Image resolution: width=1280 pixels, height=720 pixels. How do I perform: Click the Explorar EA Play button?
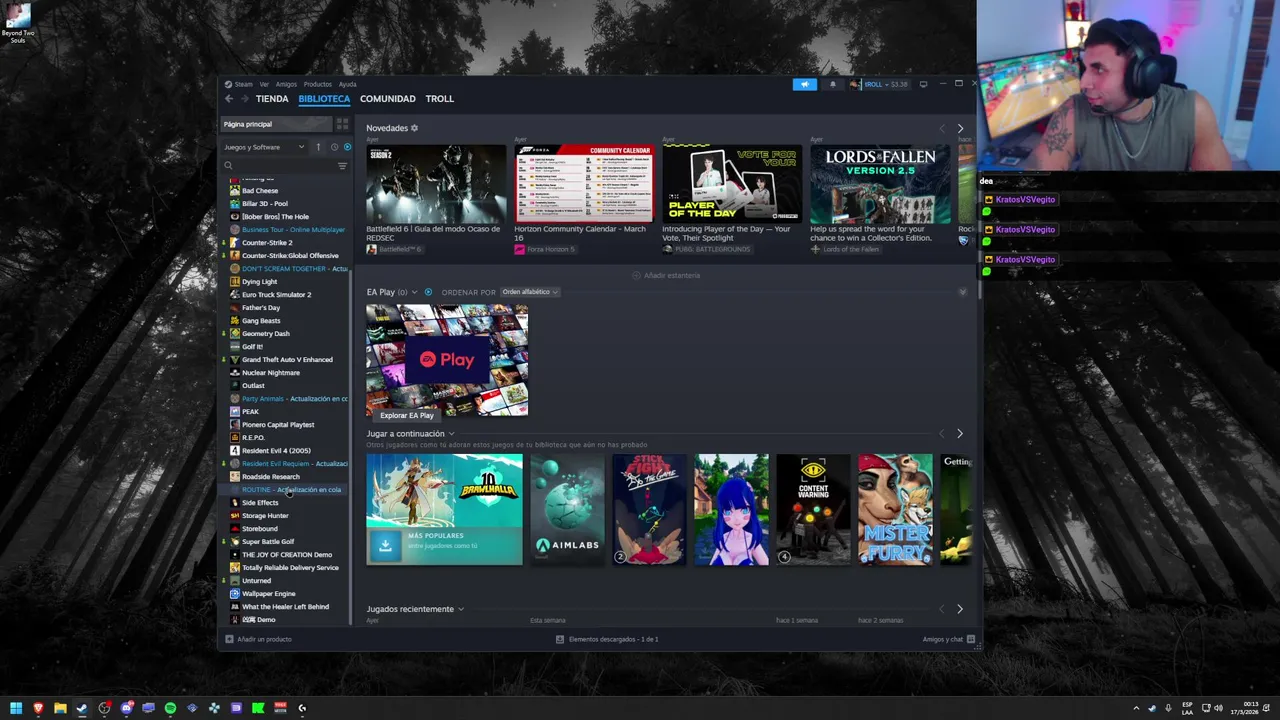click(407, 415)
